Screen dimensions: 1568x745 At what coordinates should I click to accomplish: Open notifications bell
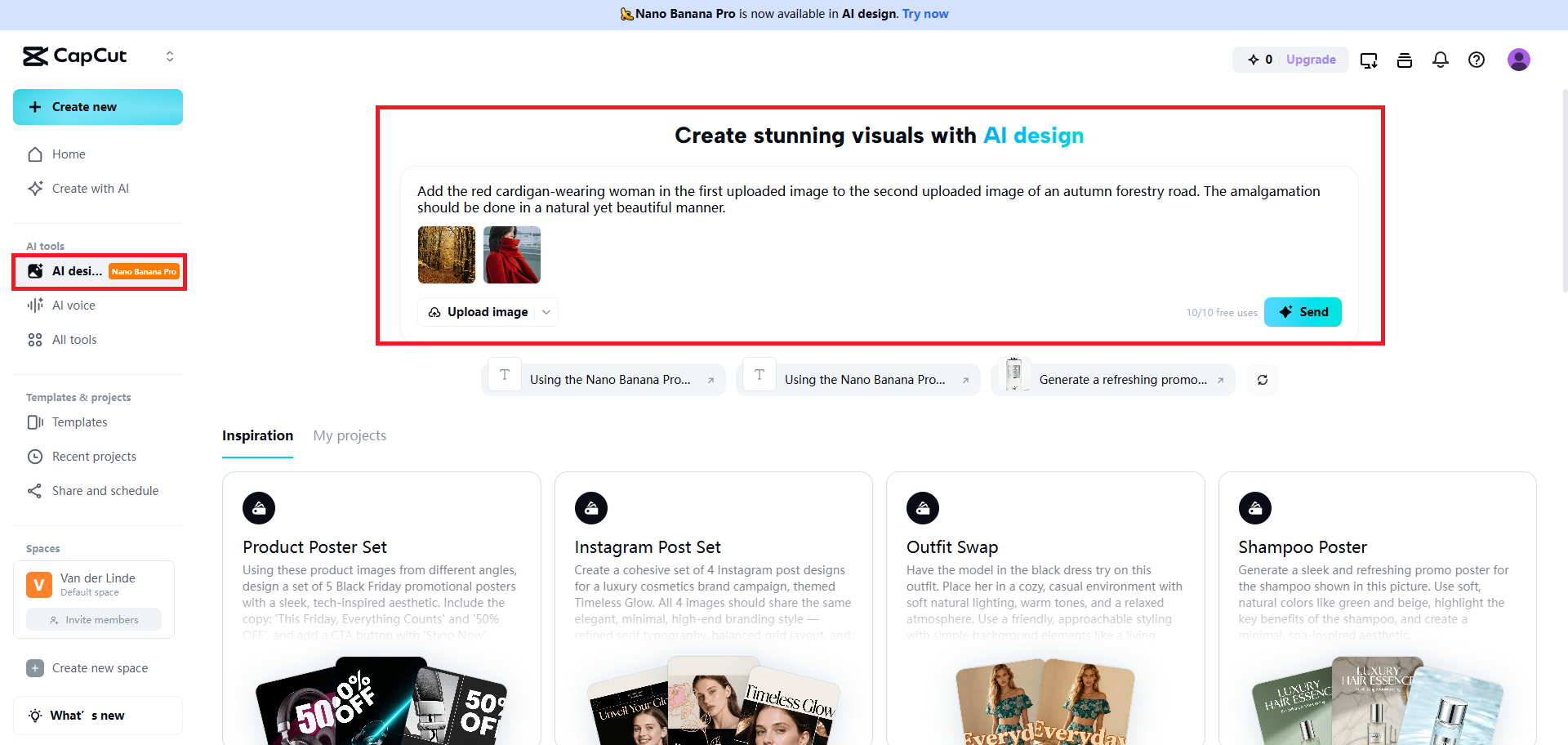pos(1441,60)
